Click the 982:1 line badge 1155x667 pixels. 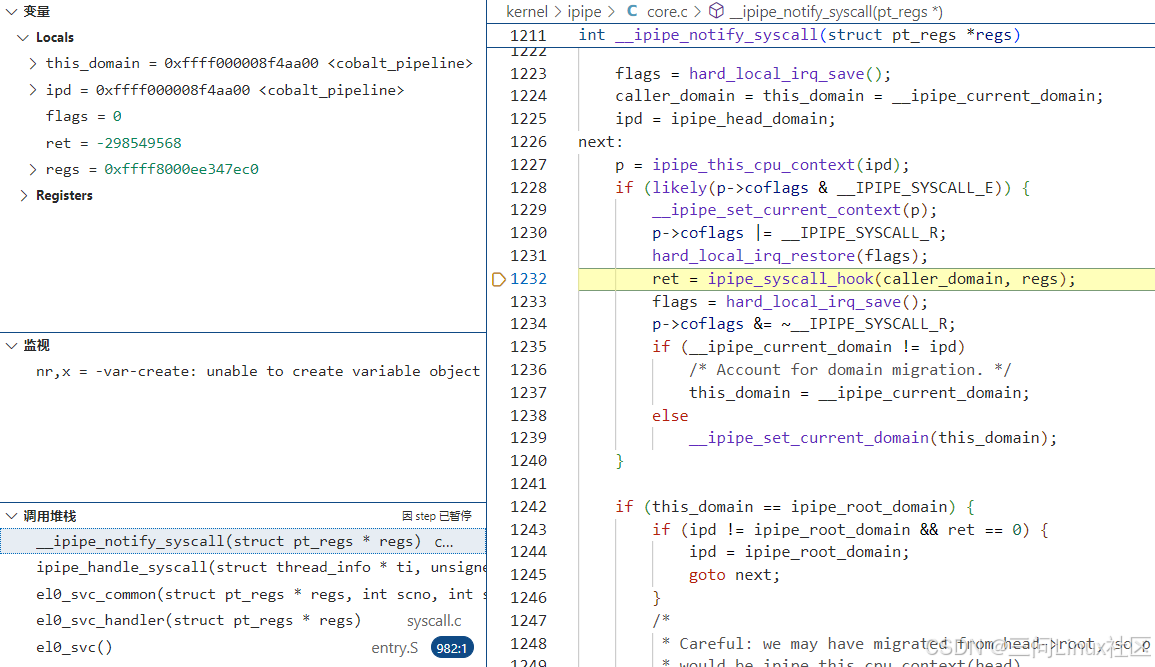452,648
